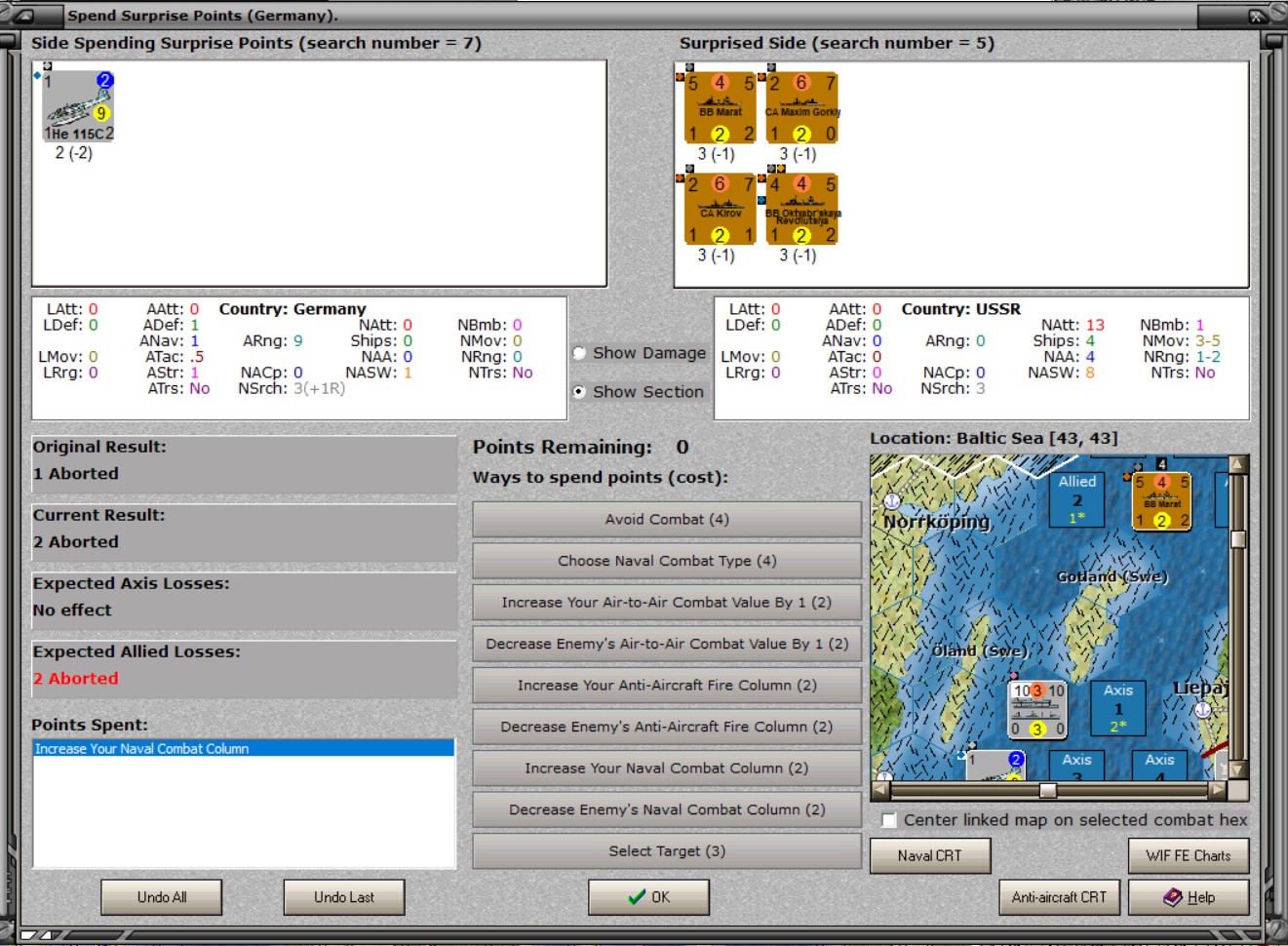Select the Show Section radio button
Screen dimensions: 1288x946
tap(579, 392)
